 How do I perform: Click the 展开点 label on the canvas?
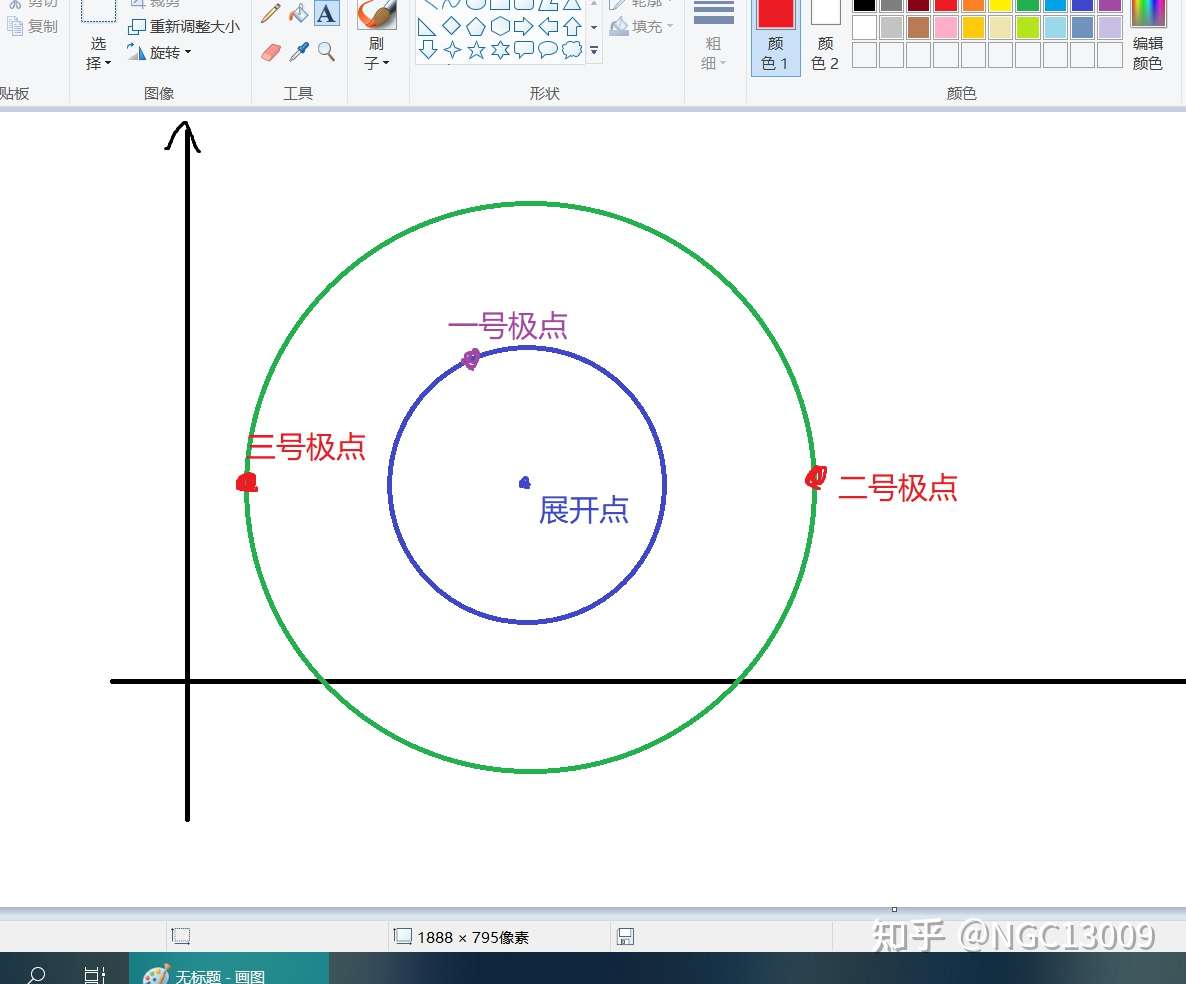[583, 511]
